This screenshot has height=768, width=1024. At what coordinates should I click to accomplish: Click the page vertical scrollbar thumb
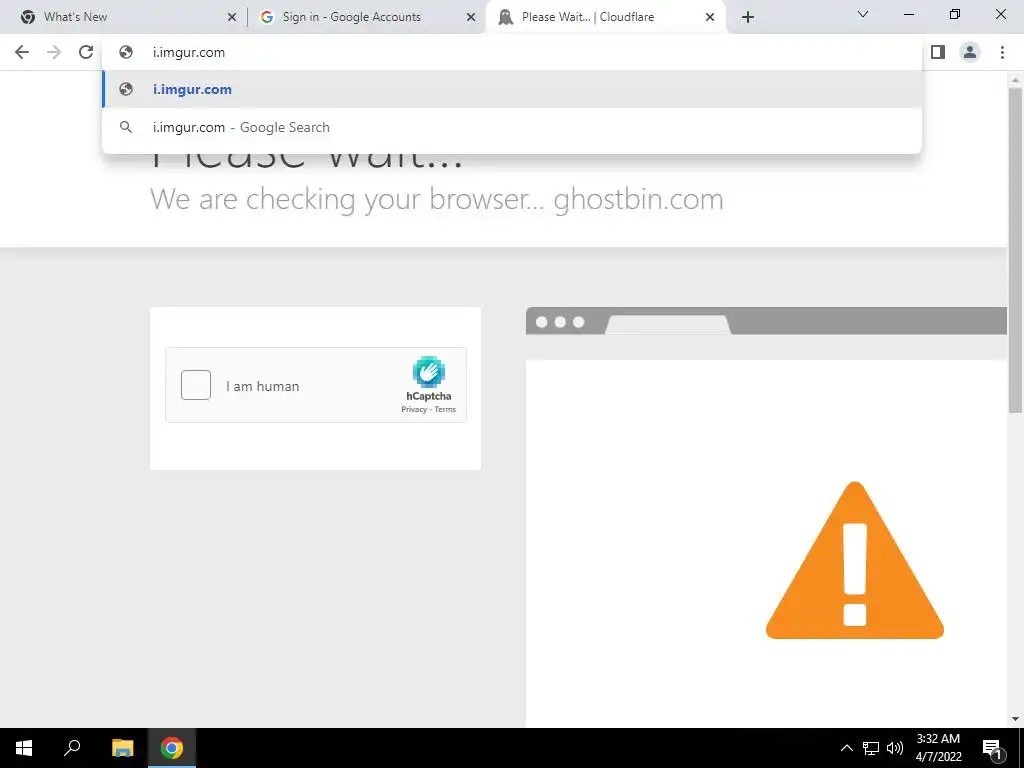pyautogui.click(x=1015, y=250)
